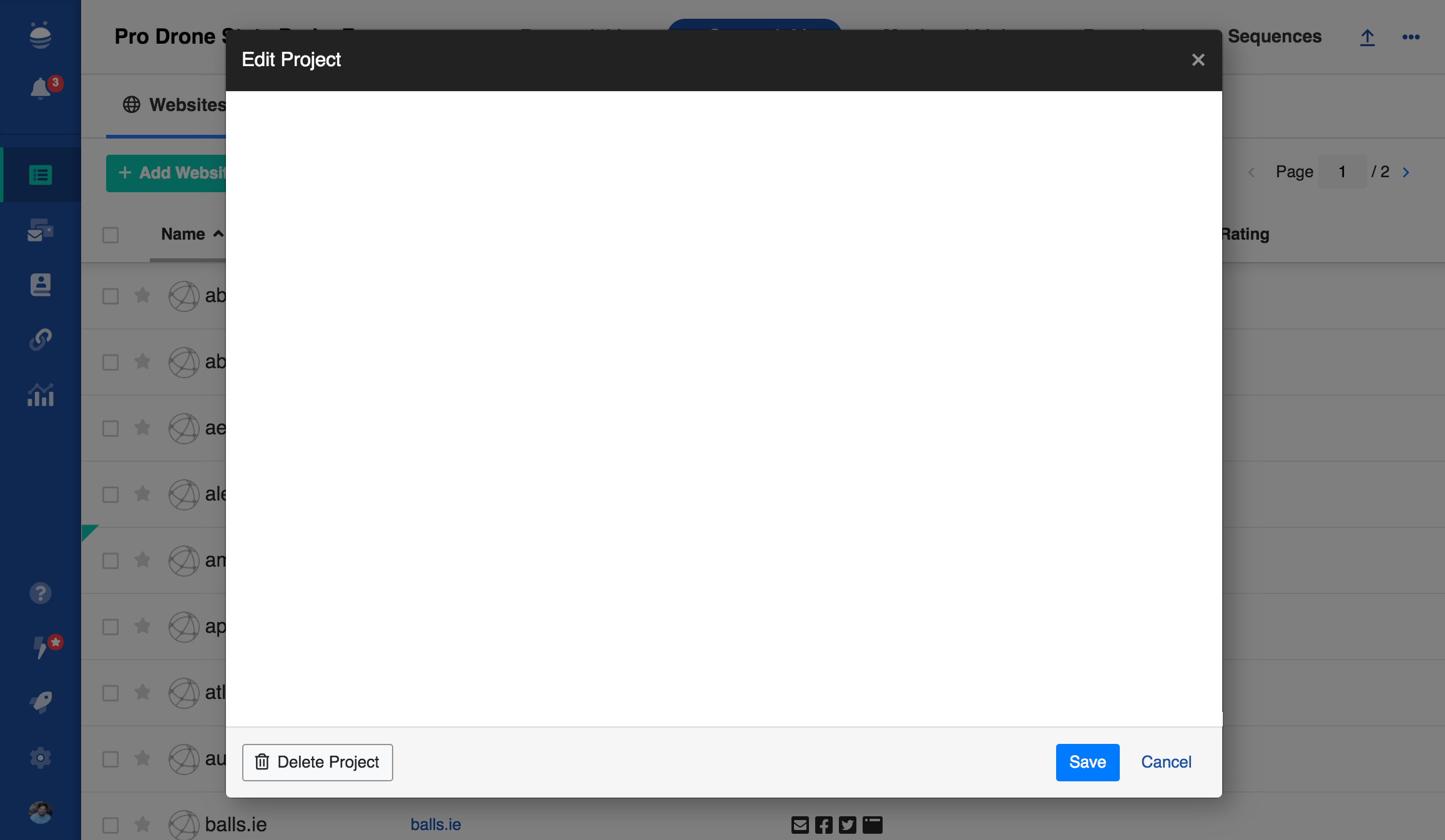
Task: Open the reports chart icon
Action: (41, 395)
